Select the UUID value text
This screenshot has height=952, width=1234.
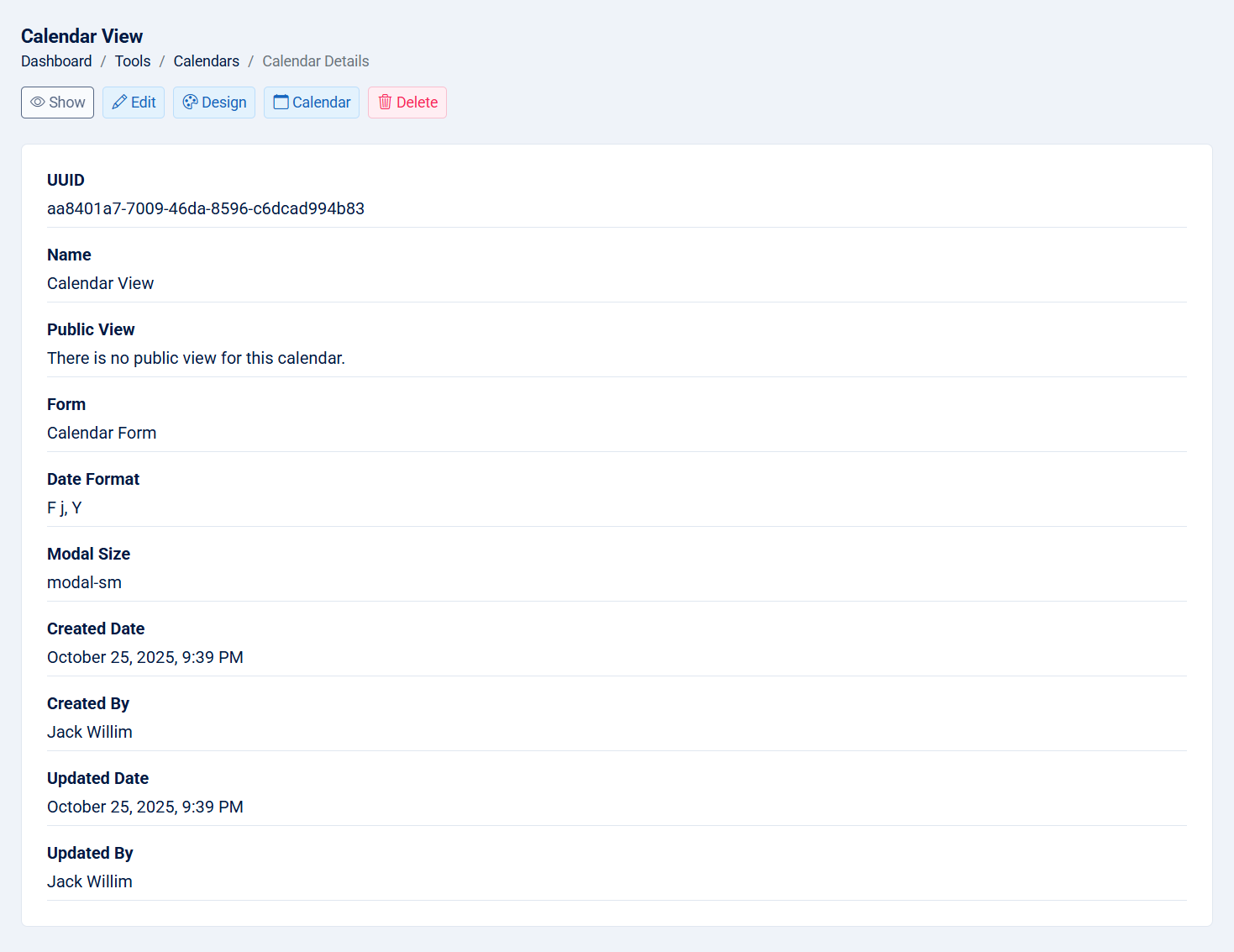pyautogui.click(x=206, y=208)
